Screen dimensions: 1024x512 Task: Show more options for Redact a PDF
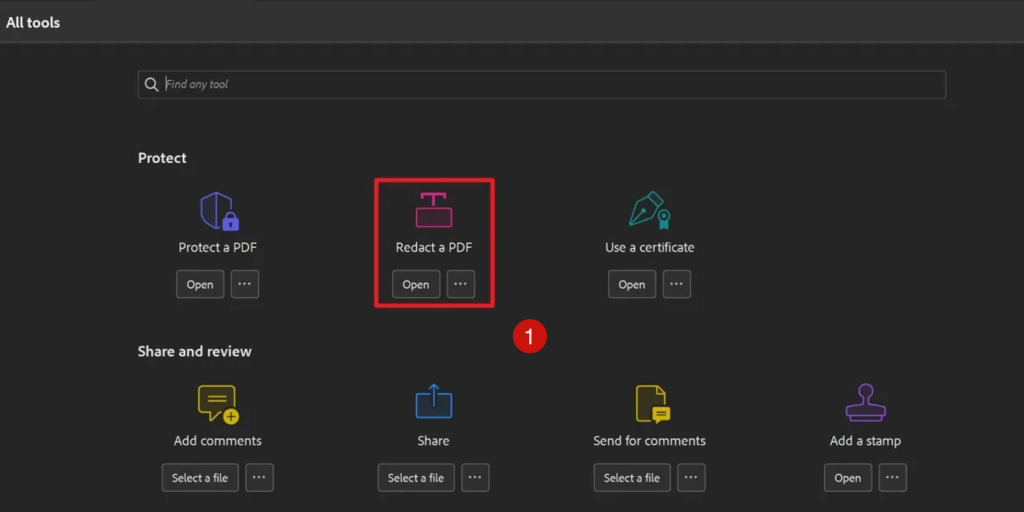(461, 284)
